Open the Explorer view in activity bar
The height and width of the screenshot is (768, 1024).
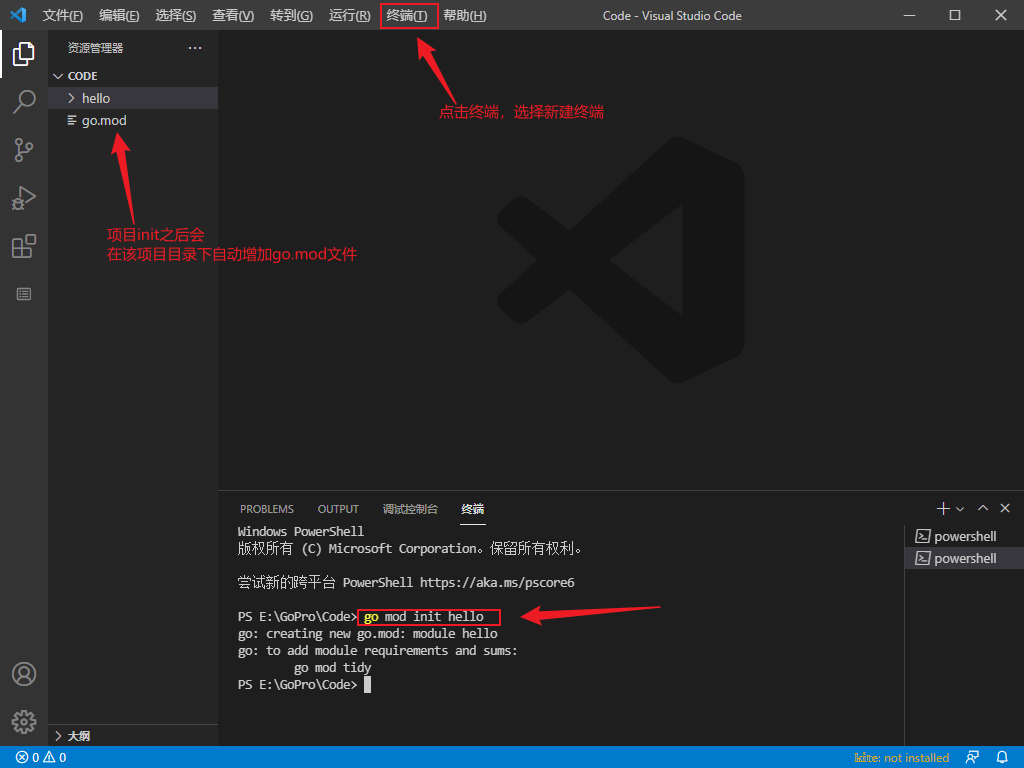[x=24, y=54]
